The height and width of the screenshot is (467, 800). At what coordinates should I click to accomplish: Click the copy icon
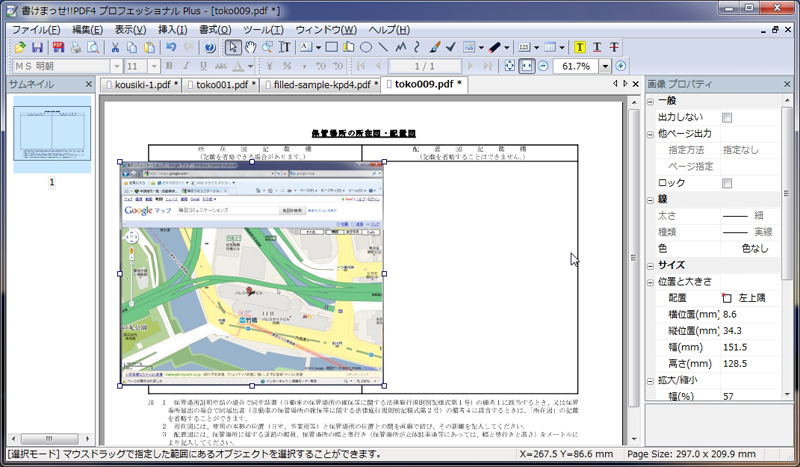pos(132,47)
